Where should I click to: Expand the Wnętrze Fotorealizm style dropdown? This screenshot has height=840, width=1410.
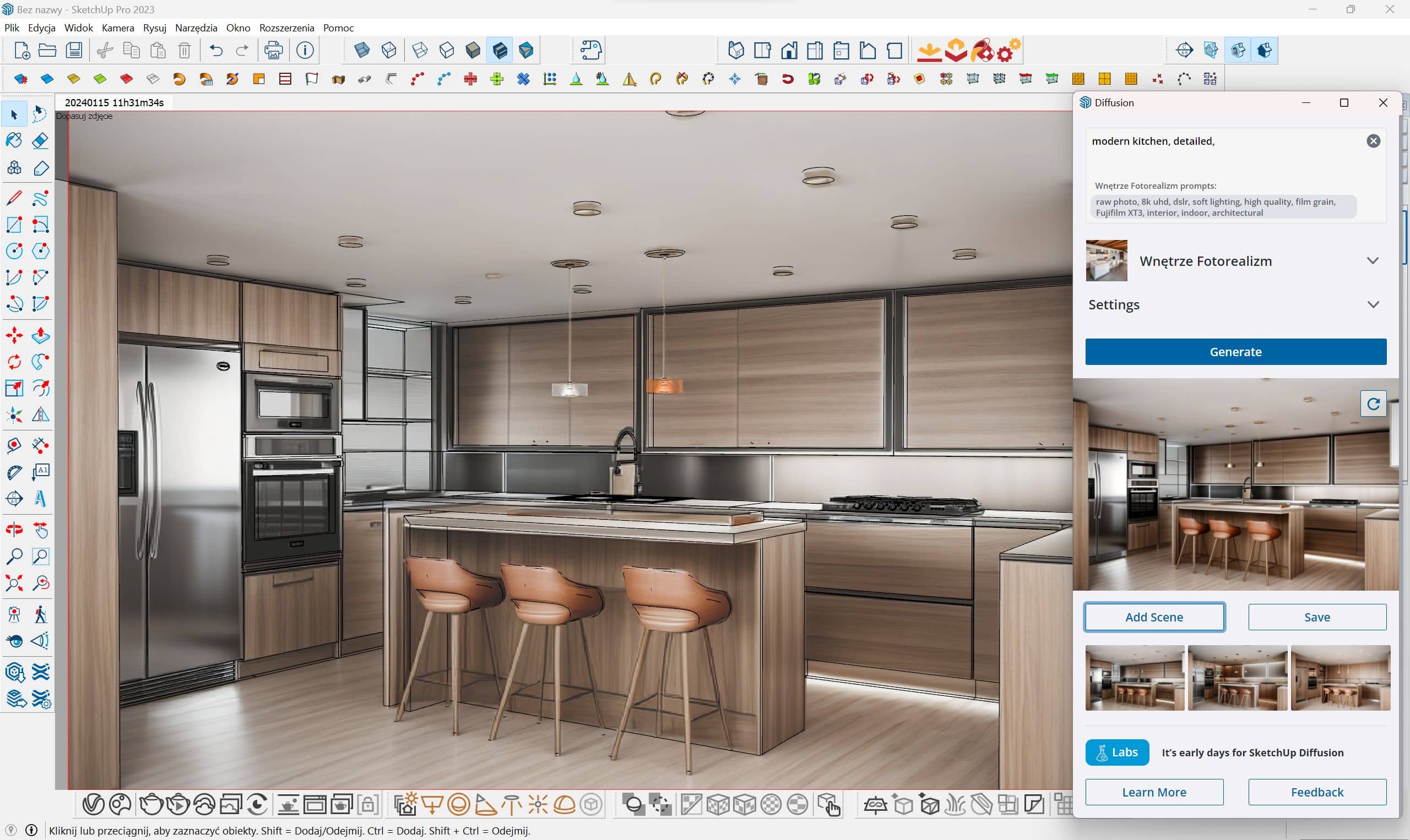(1372, 261)
